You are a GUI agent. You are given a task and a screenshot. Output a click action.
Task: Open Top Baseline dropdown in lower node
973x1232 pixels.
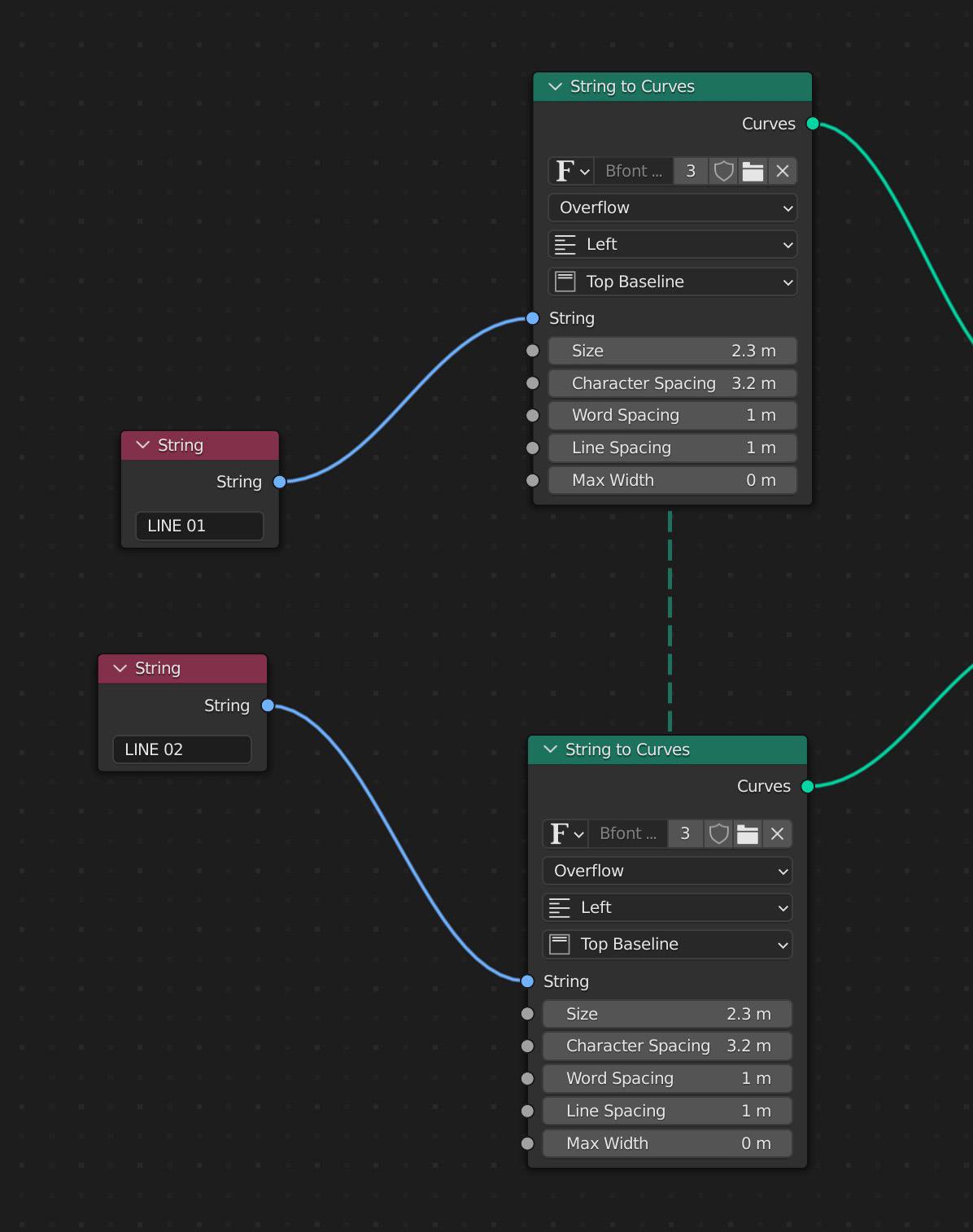tap(667, 944)
